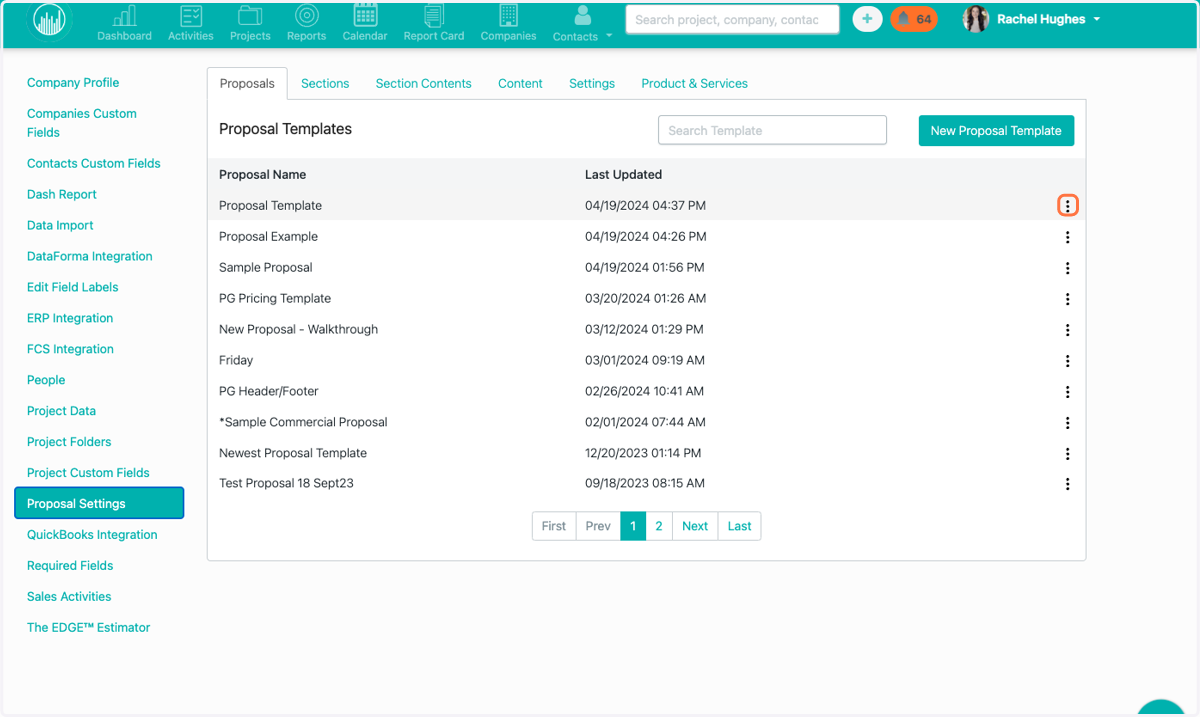This screenshot has width=1200, height=717.
Task: Switch to the Settings tab
Action: [x=592, y=83]
